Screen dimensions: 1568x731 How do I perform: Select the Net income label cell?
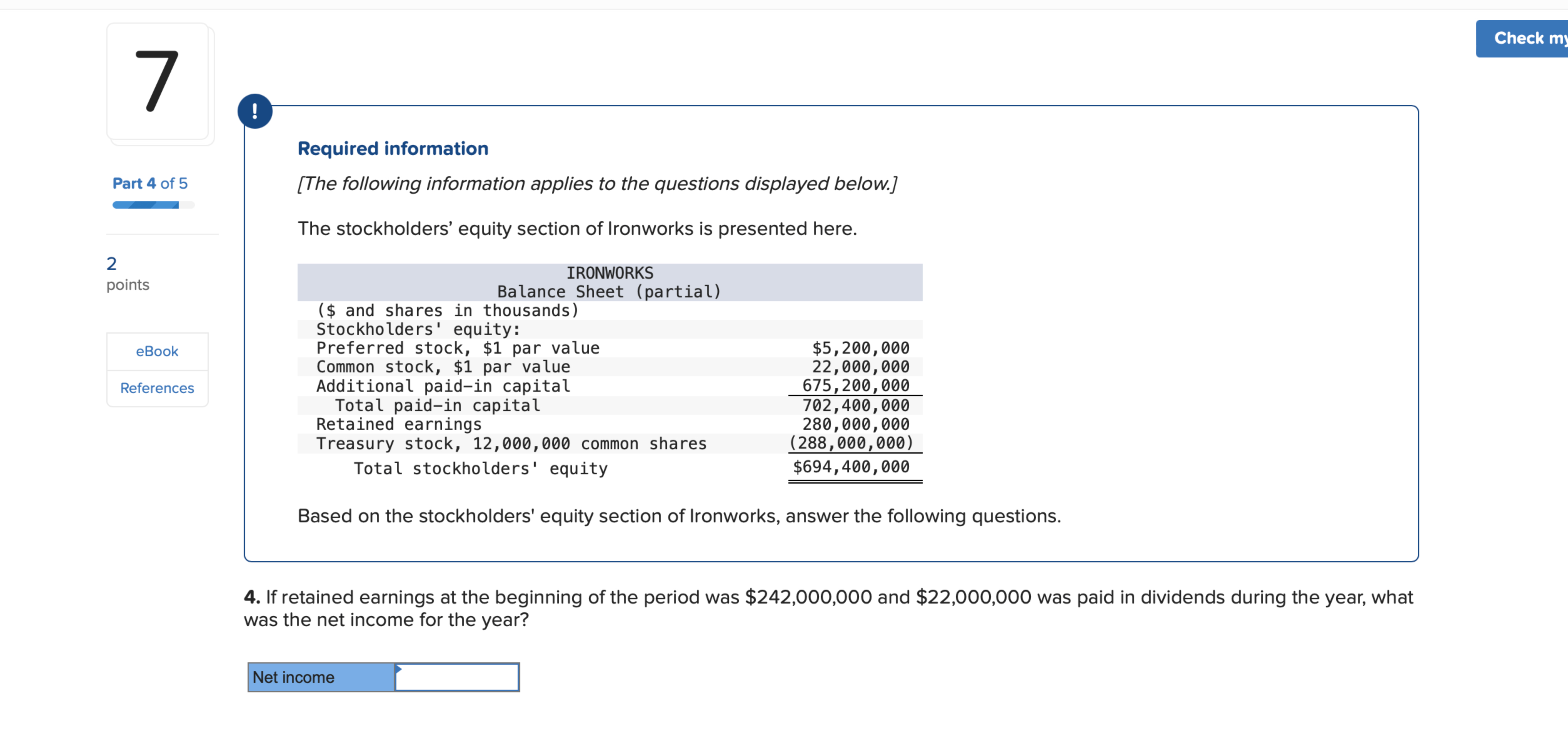321,677
